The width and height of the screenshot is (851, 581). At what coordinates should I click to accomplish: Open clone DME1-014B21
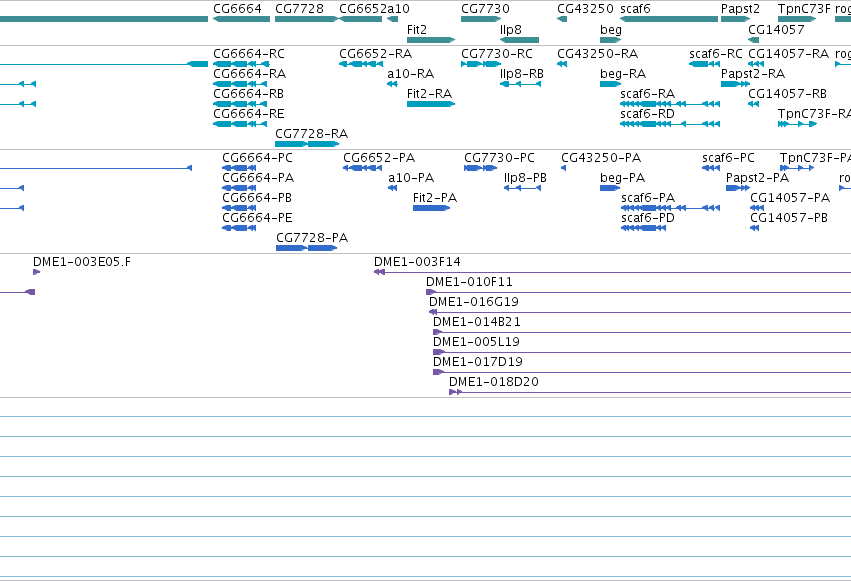(477, 322)
